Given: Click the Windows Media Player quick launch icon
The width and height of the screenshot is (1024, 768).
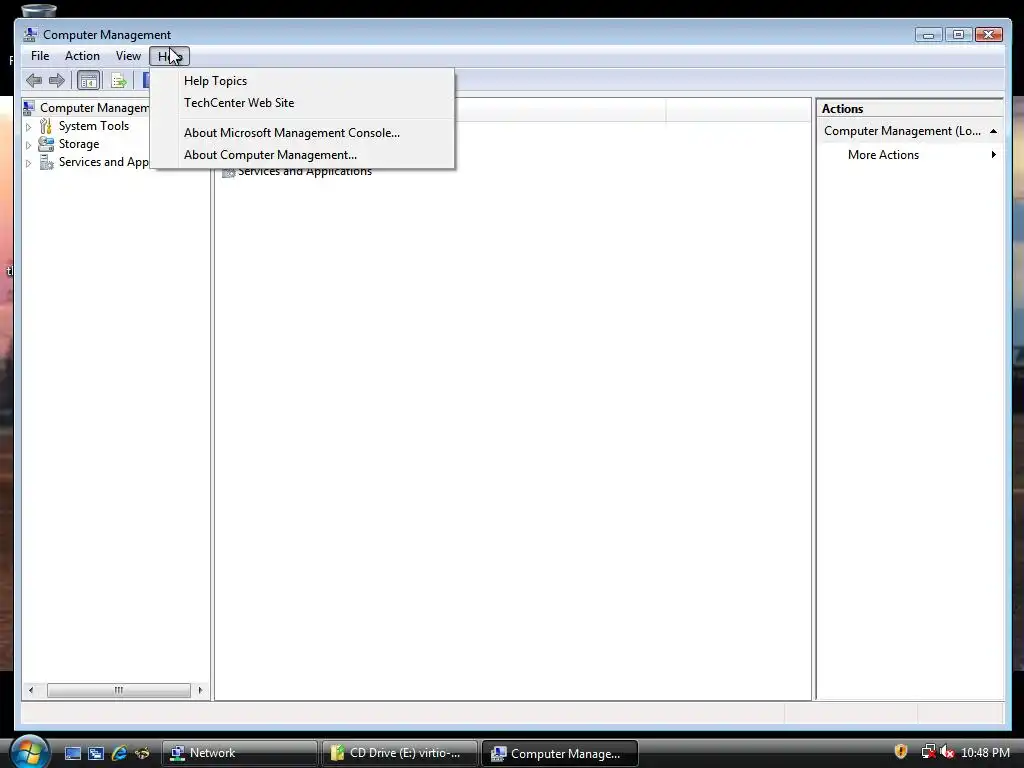Looking at the screenshot, I should (x=142, y=753).
